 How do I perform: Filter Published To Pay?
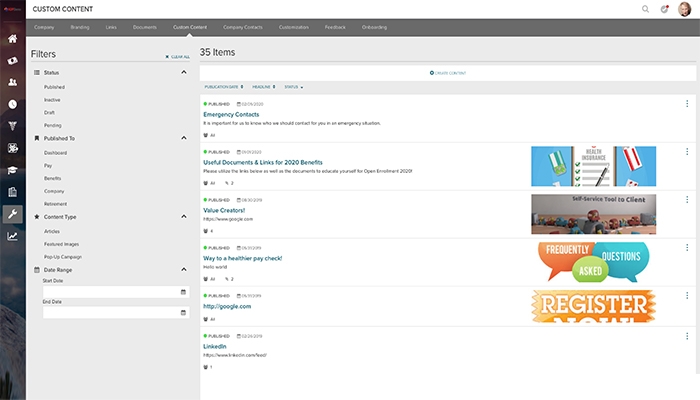pyautogui.click(x=48, y=166)
